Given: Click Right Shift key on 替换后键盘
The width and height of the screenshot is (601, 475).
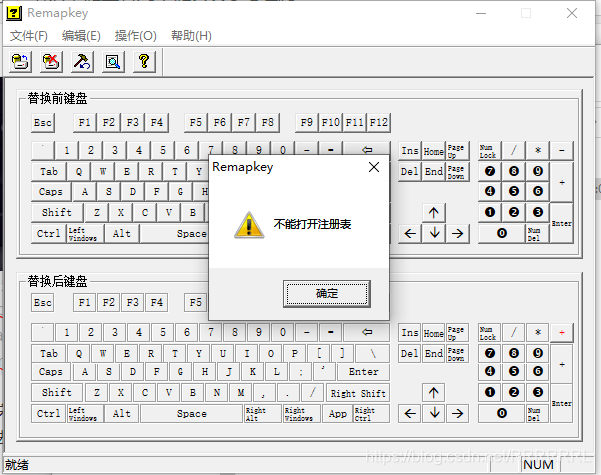Looking at the screenshot, I should click(x=358, y=393).
